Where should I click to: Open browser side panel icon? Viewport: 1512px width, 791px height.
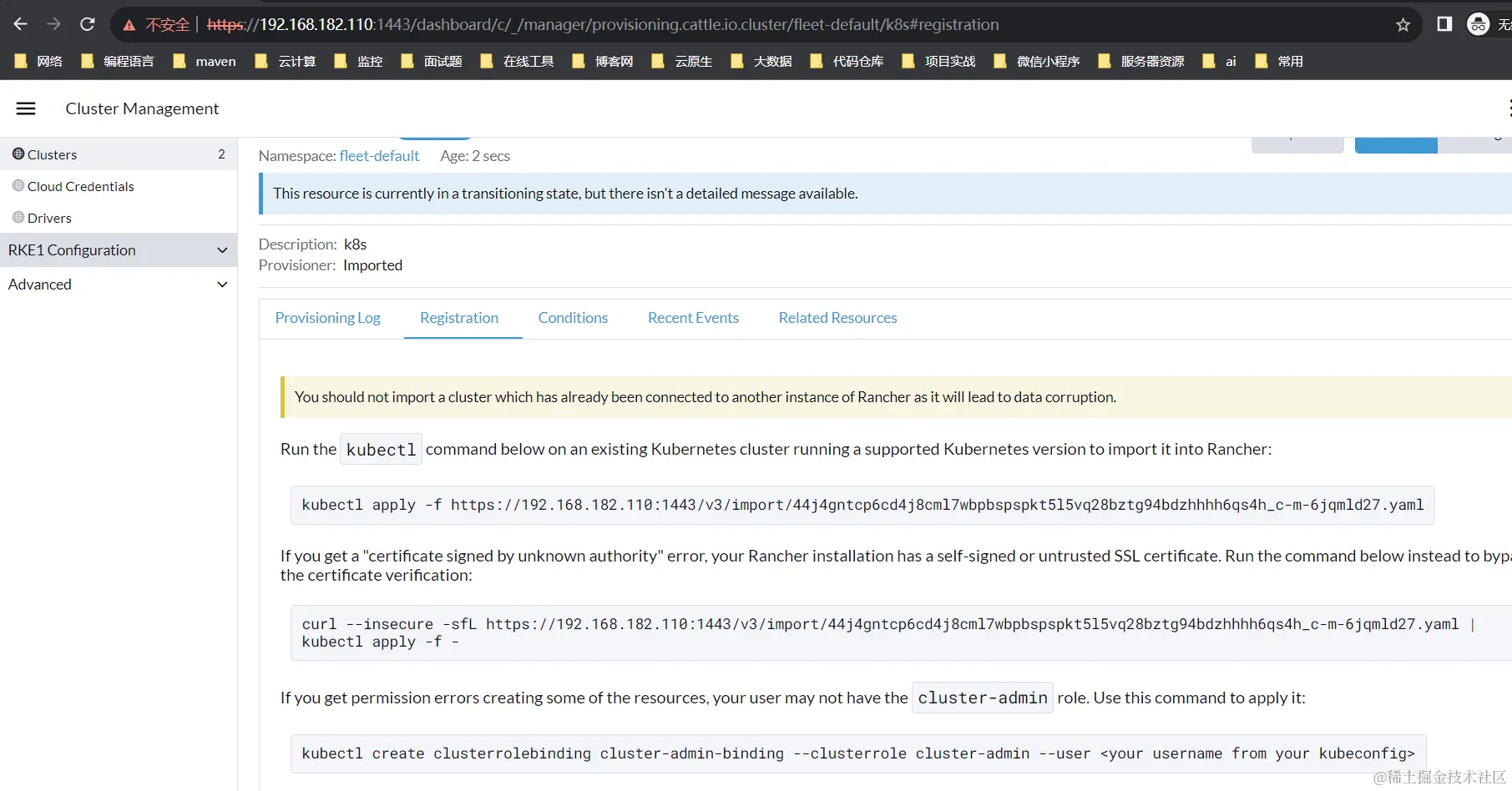click(x=1444, y=24)
